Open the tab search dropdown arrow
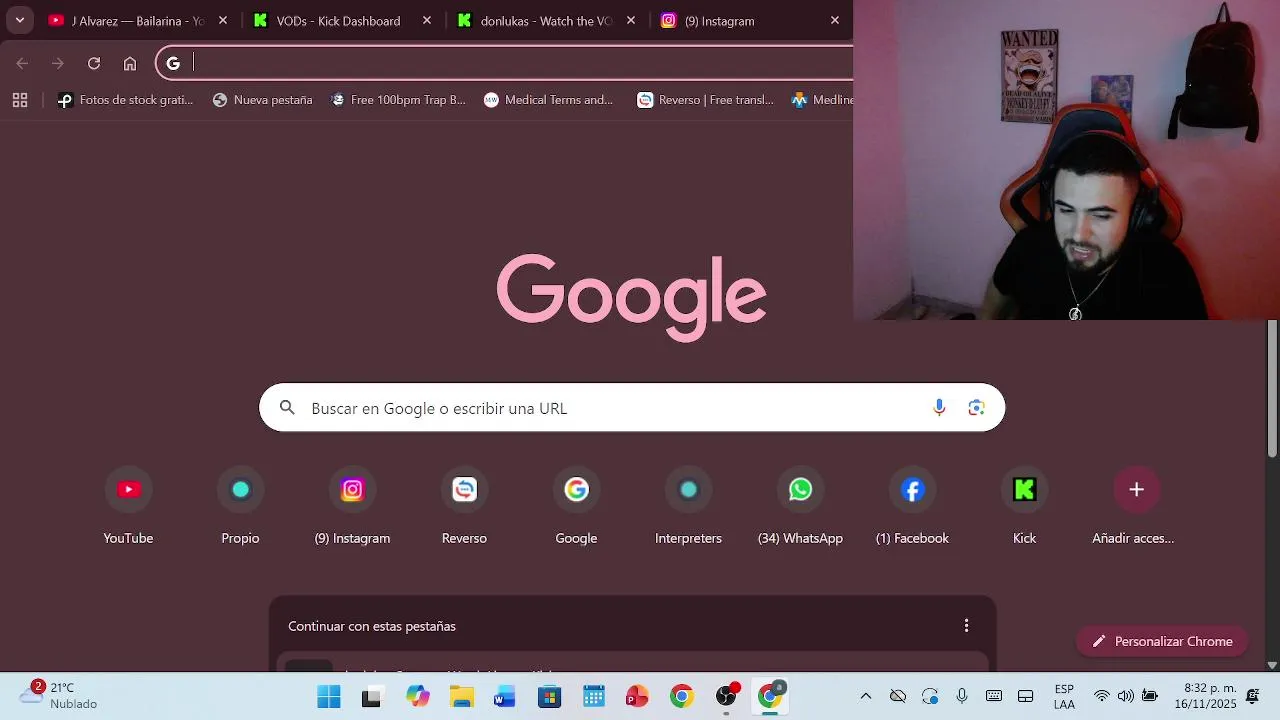The height and width of the screenshot is (720, 1280). [19, 20]
